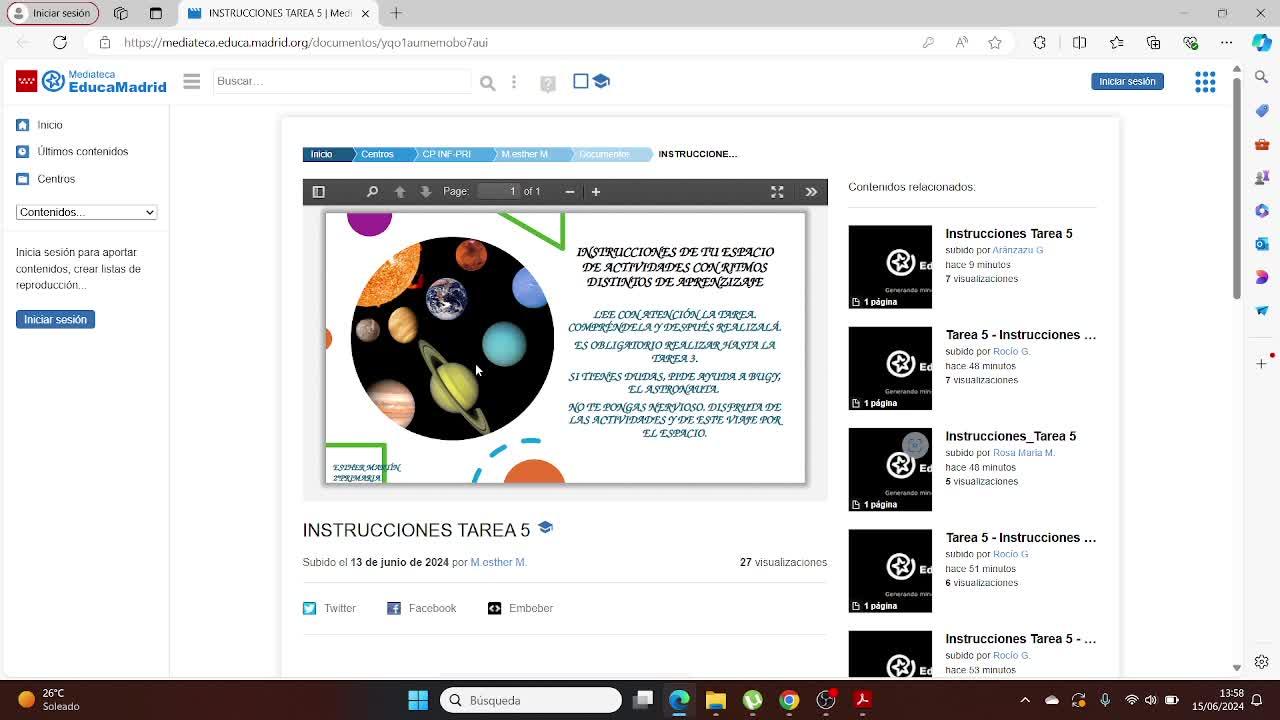Screen dimensions: 1280x720
Task: Refresh the browser page
Action: (60, 43)
